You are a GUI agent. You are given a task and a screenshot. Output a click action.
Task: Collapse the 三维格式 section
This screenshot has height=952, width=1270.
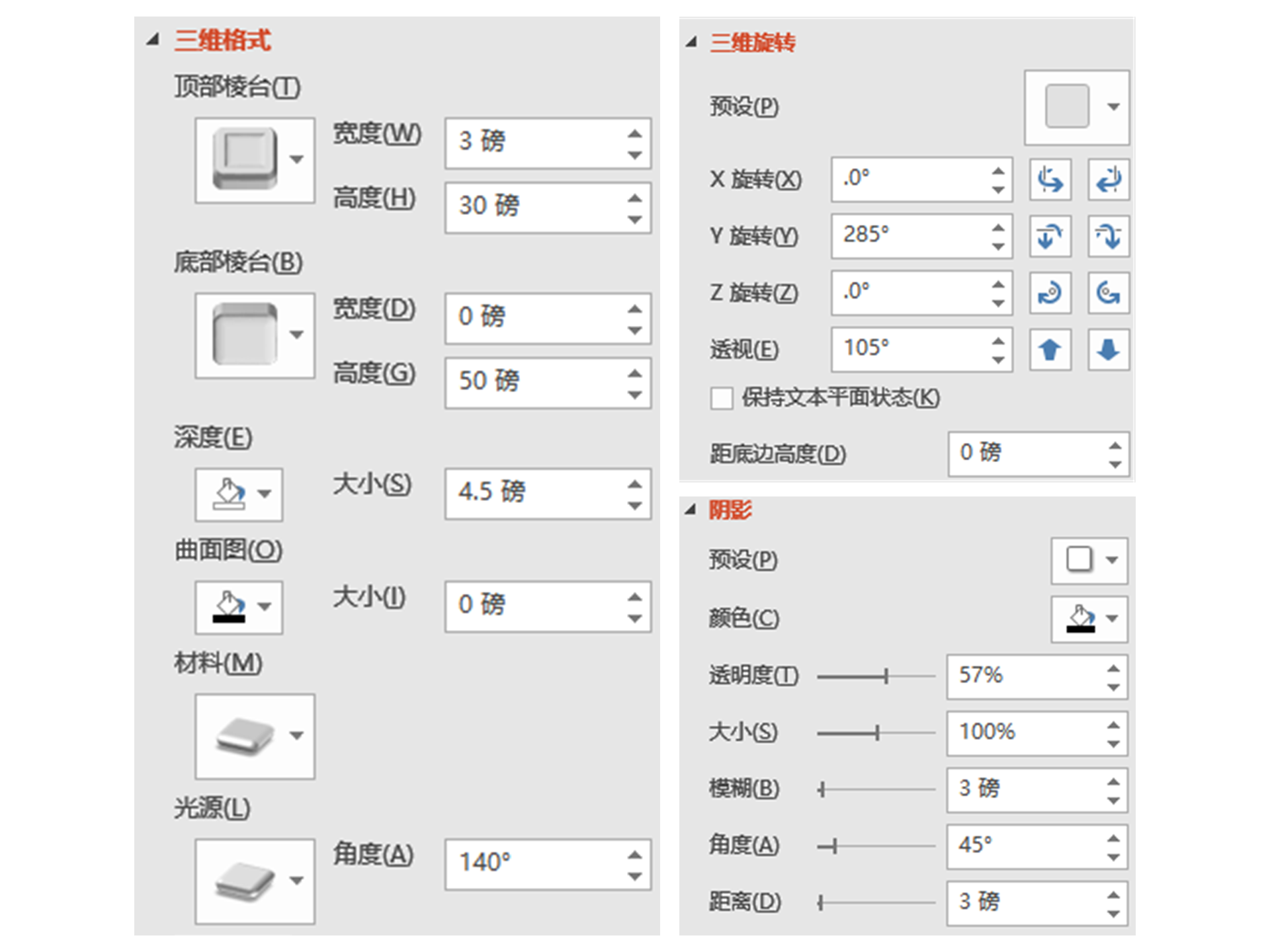[x=153, y=40]
